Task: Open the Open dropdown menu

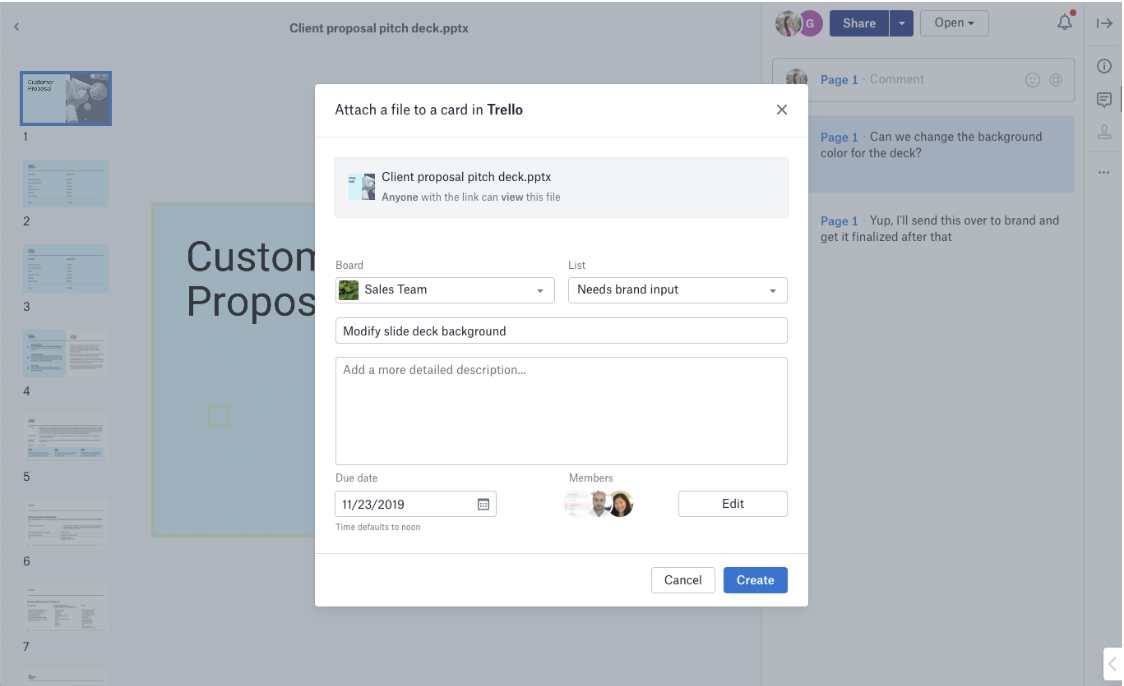Action: coord(953,24)
